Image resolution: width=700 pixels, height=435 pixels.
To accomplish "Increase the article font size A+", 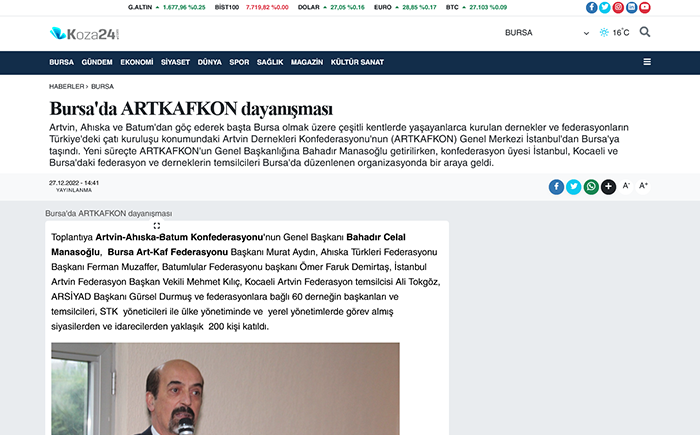I will 643,186.
